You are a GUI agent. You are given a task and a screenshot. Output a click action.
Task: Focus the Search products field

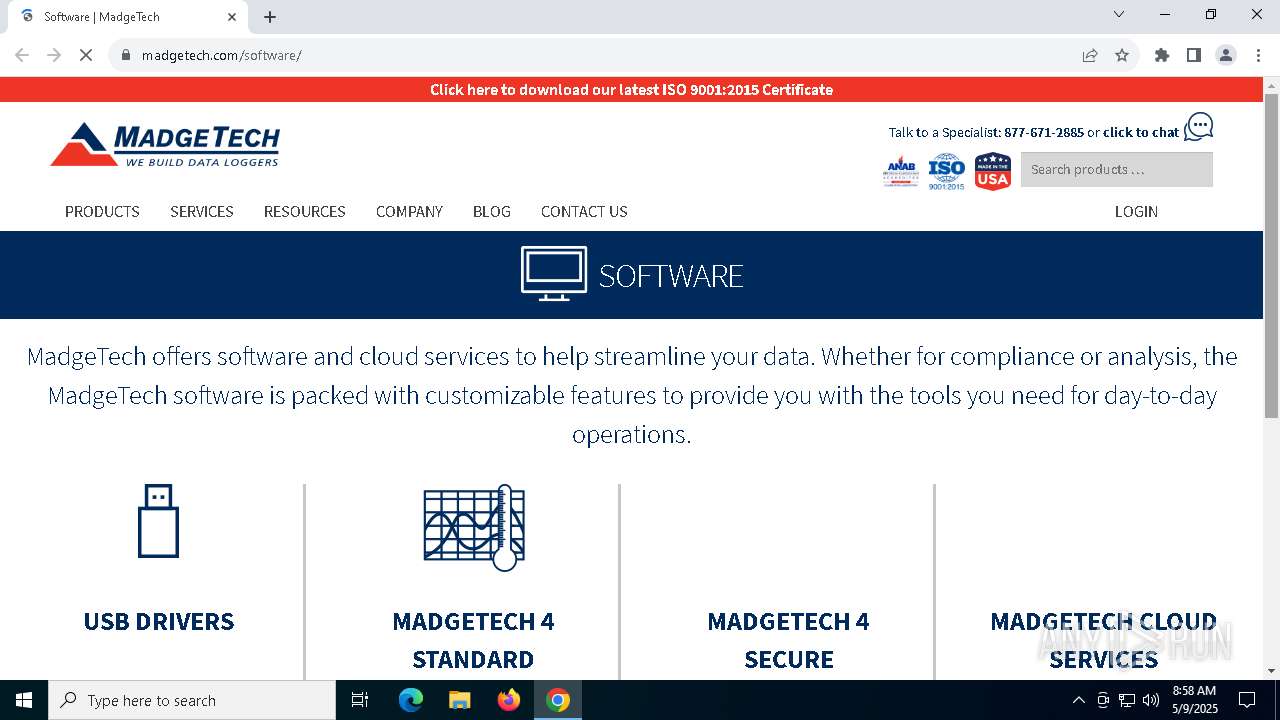click(1116, 170)
